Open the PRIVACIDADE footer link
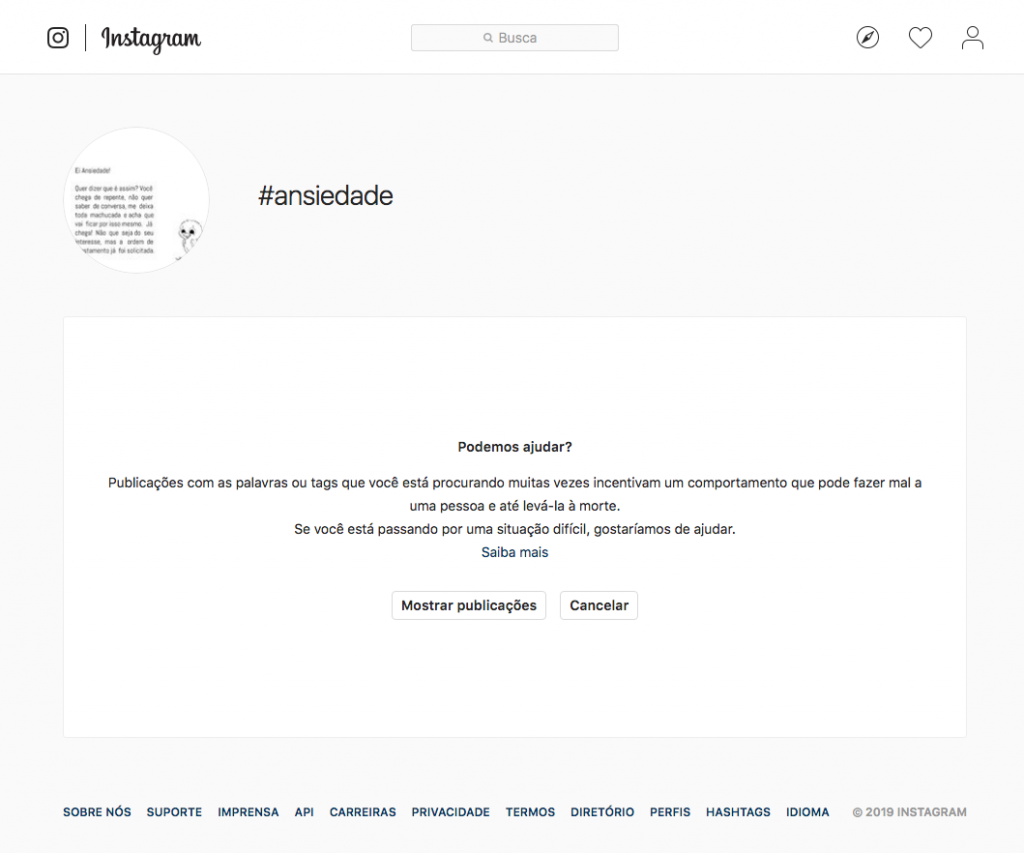The height and width of the screenshot is (853, 1024). [451, 812]
